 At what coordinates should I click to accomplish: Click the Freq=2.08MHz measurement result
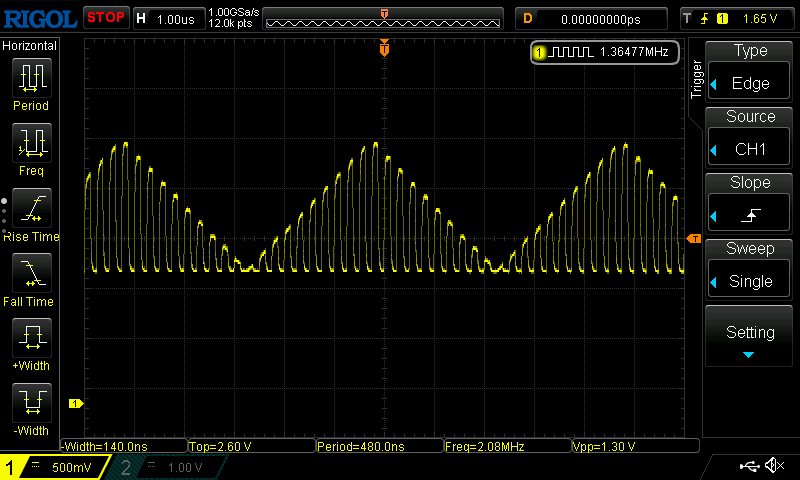pyautogui.click(x=508, y=446)
